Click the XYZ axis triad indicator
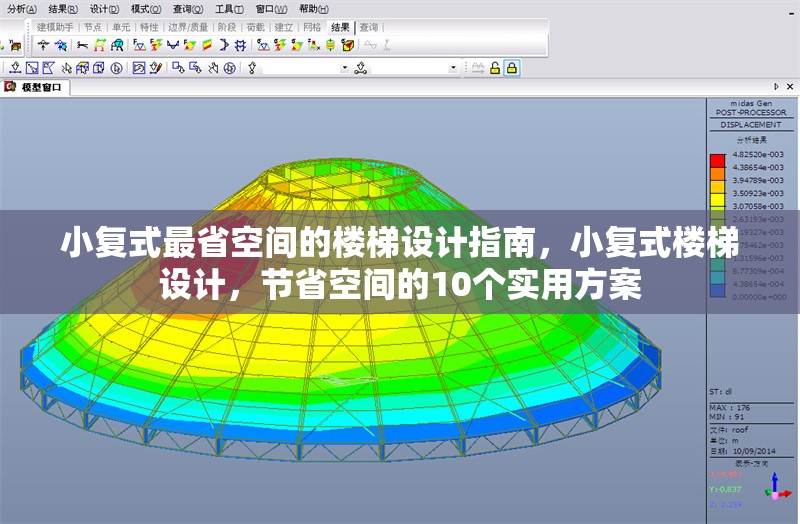 tap(778, 487)
